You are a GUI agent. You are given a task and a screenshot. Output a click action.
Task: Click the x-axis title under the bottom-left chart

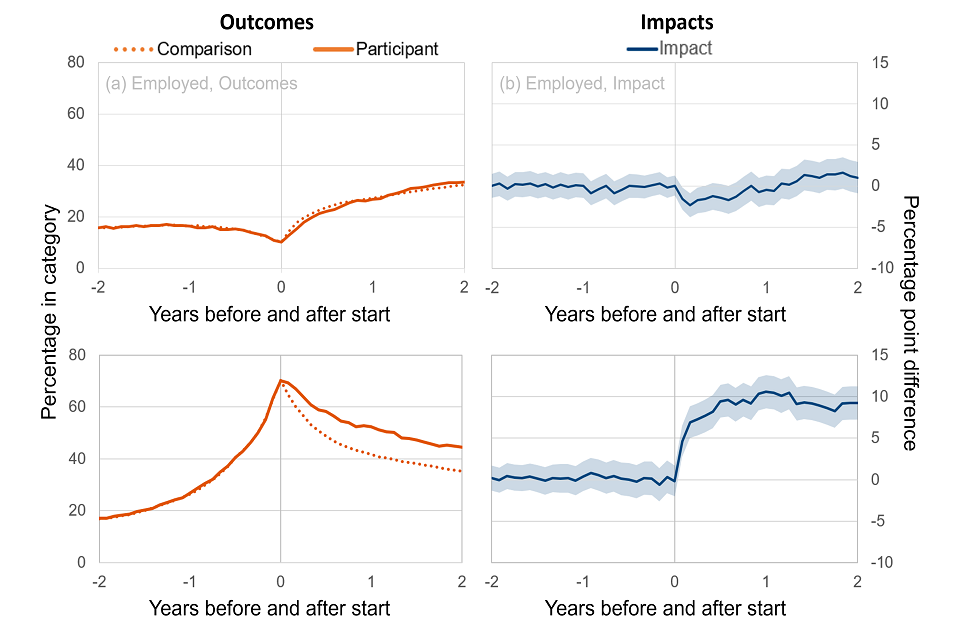(269, 607)
